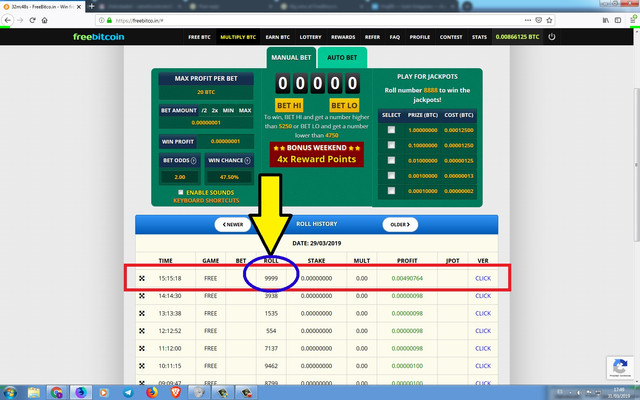Open the LOTTERY menu item
Image resolution: width=640 pixels, height=400 pixels.
(x=311, y=37)
